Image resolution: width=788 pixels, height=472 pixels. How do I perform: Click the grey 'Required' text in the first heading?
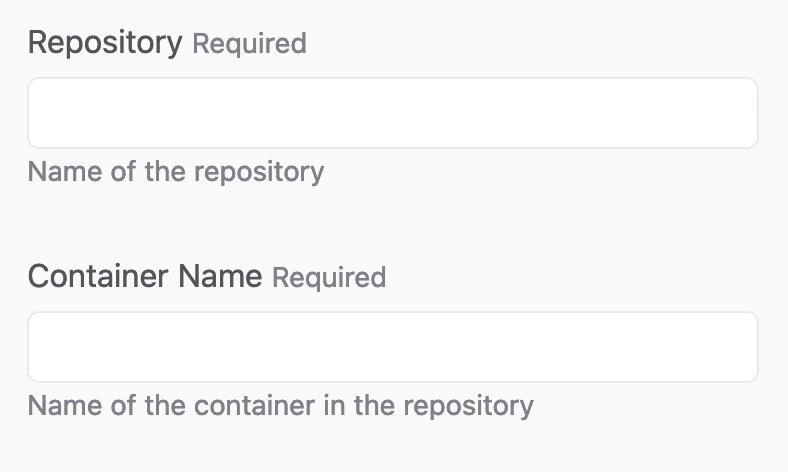(249, 44)
